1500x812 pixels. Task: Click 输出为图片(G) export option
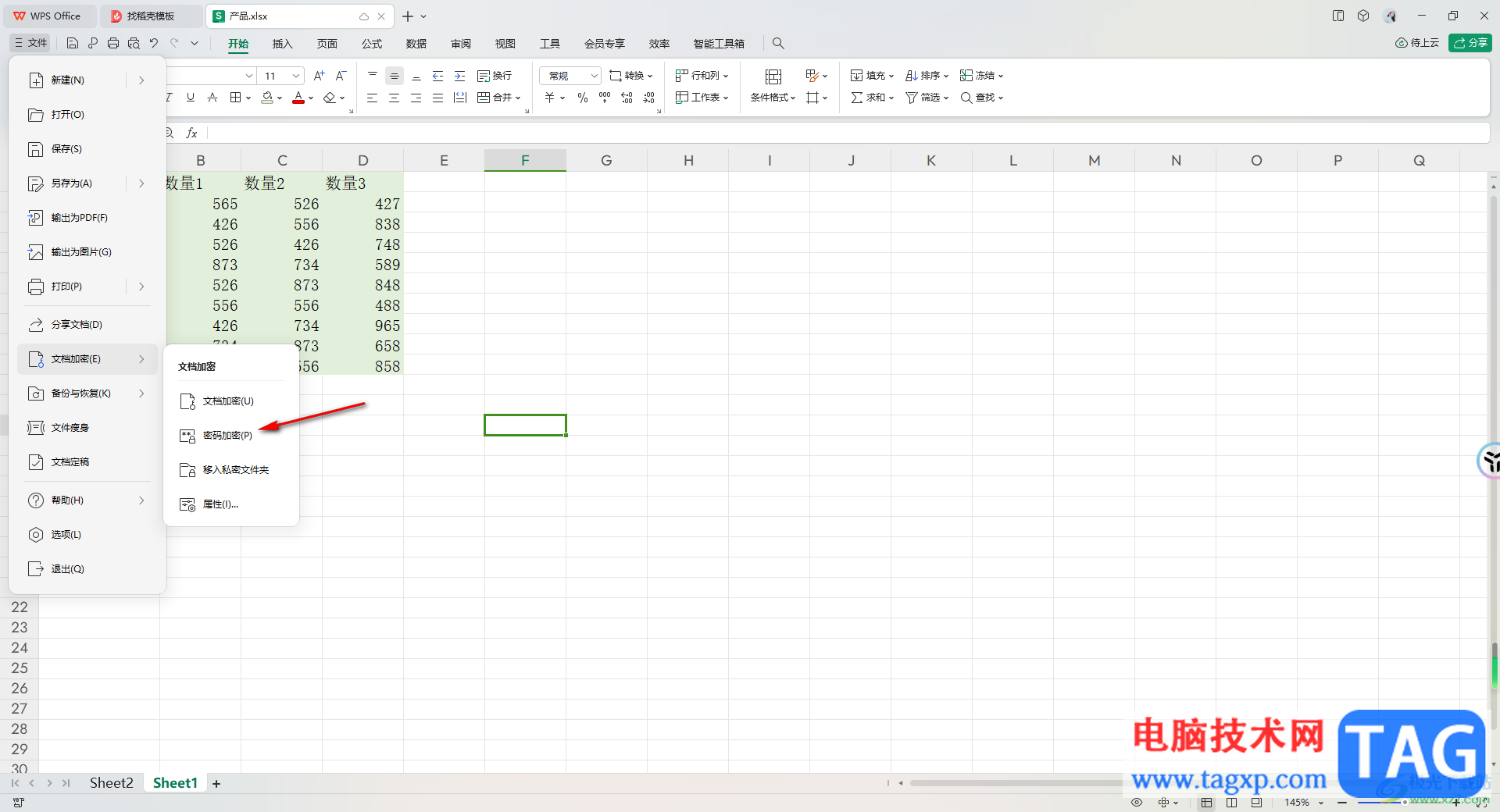coord(81,252)
